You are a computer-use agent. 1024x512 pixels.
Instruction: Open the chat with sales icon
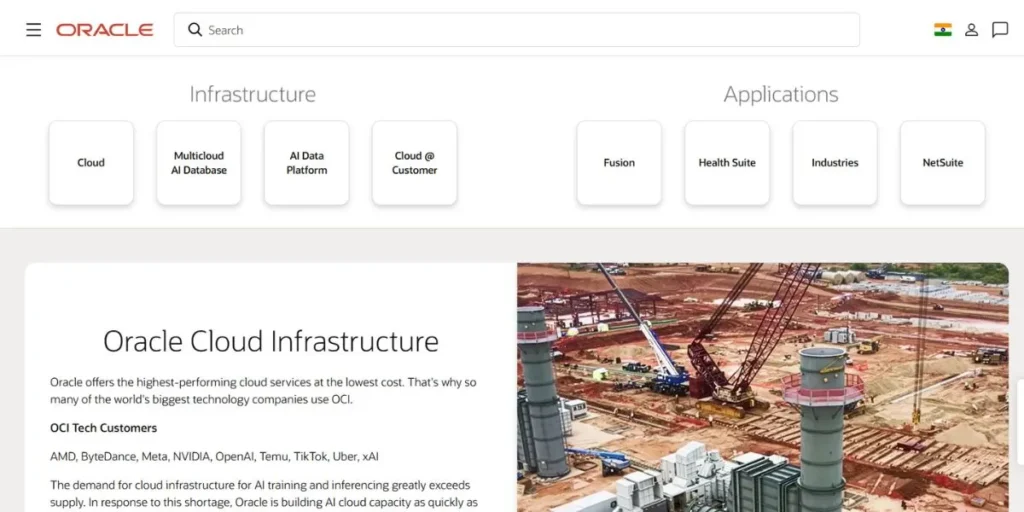[x=1000, y=30]
